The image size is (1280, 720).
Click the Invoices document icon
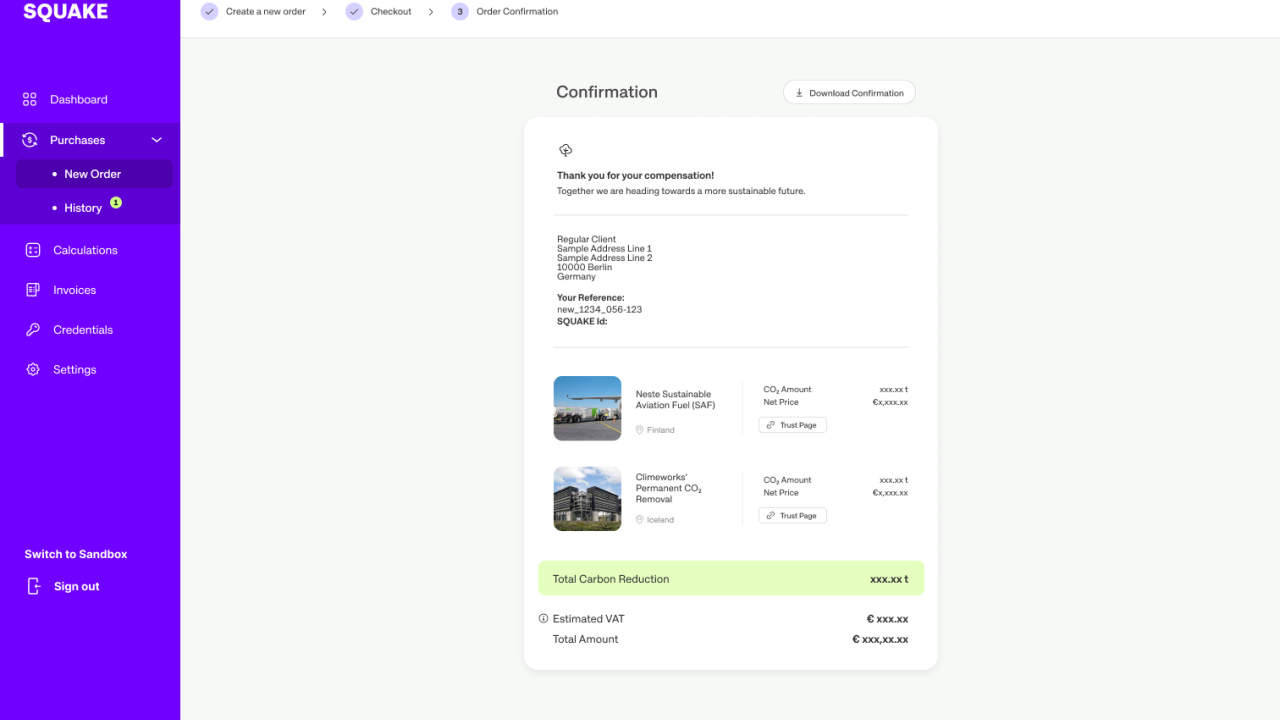tap(33, 290)
